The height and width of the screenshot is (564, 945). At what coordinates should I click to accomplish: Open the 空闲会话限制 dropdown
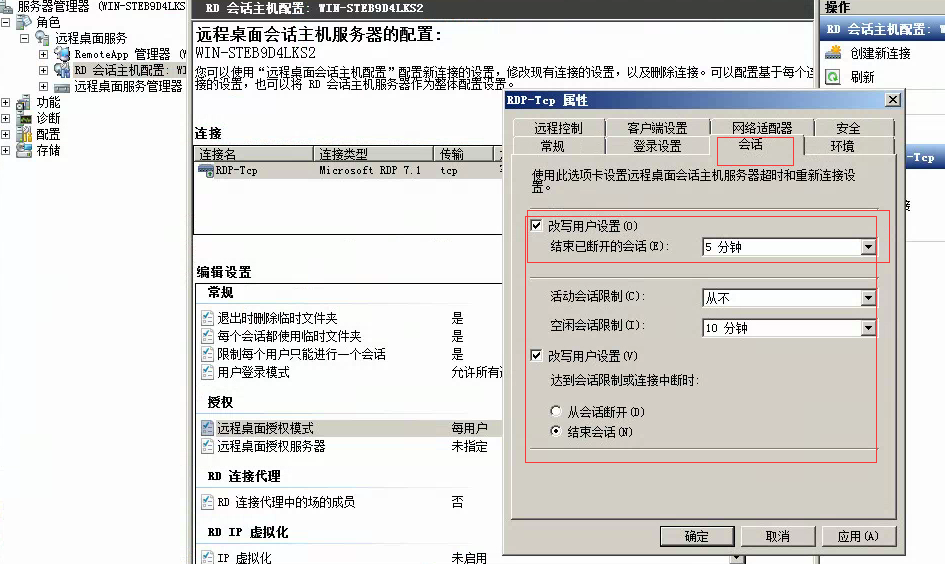(868, 328)
